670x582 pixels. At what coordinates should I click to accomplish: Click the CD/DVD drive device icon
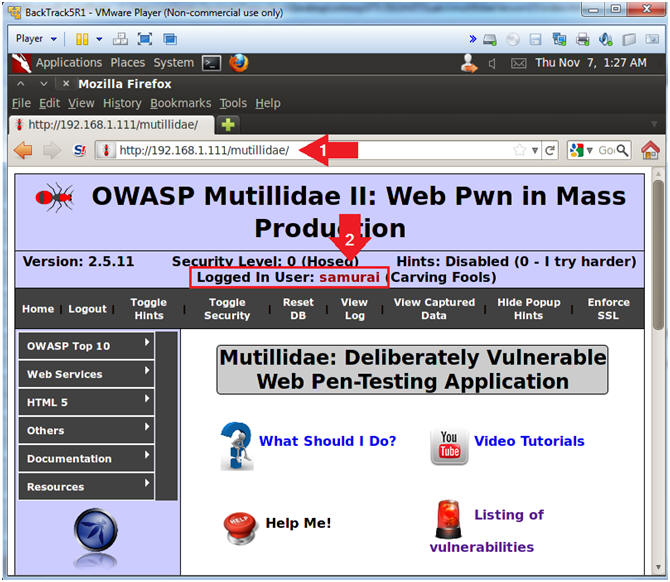pyautogui.click(x=513, y=40)
